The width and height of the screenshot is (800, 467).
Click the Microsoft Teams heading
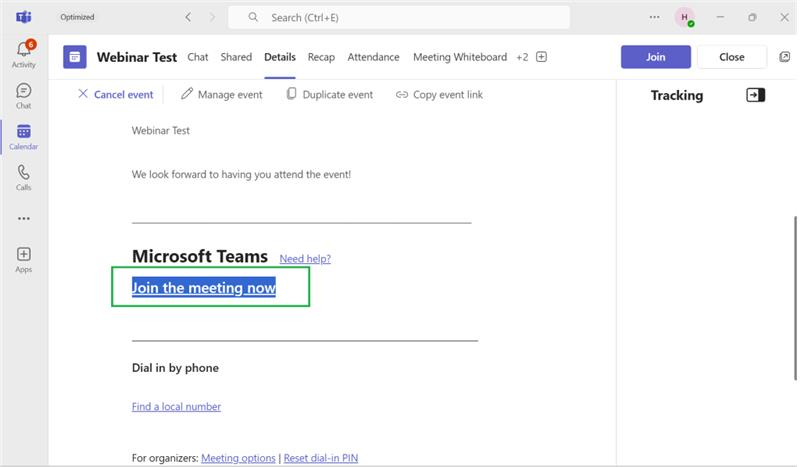coord(199,256)
